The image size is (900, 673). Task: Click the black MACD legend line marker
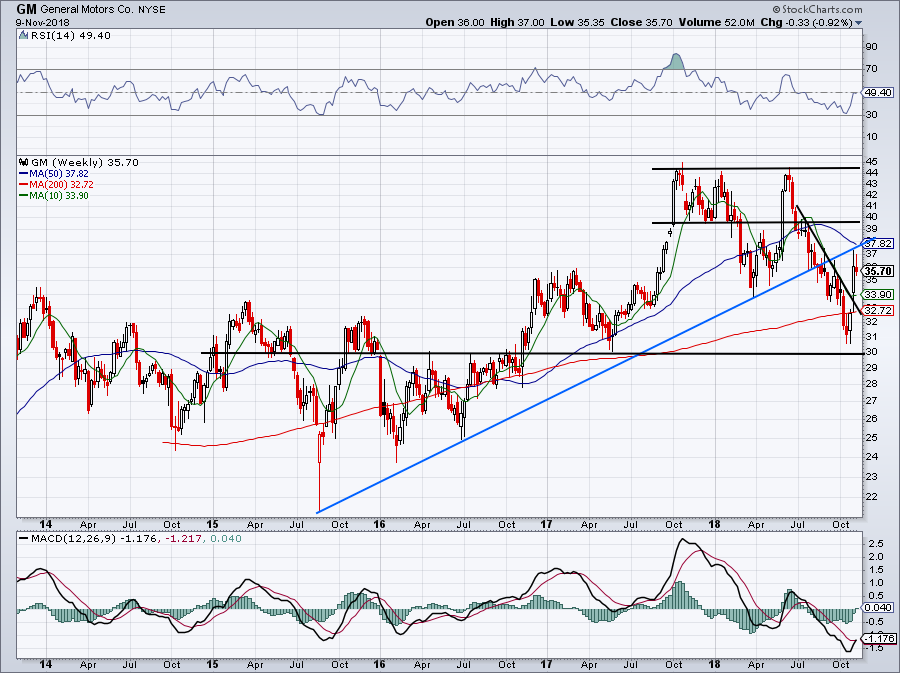click(x=24, y=539)
